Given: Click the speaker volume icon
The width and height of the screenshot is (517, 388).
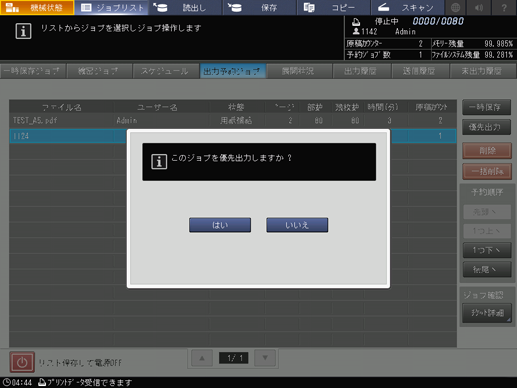Looking at the screenshot, I should pyautogui.click(x=479, y=7).
